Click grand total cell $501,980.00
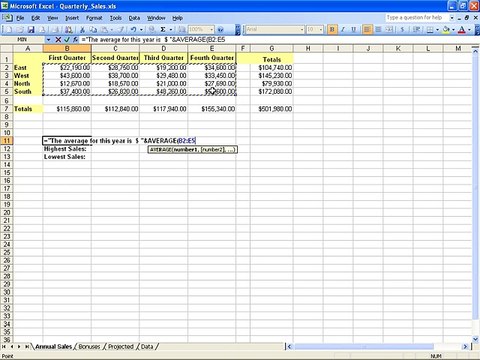The image size is (480, 360). [x=272, y=109]
